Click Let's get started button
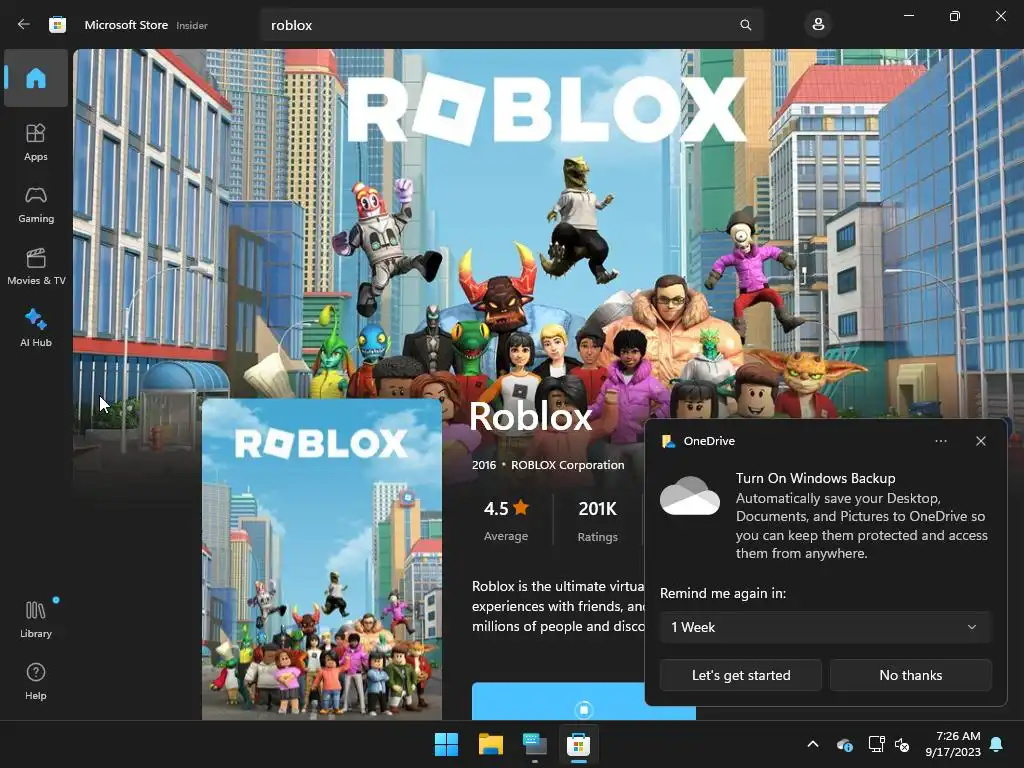 click(741, 675)
